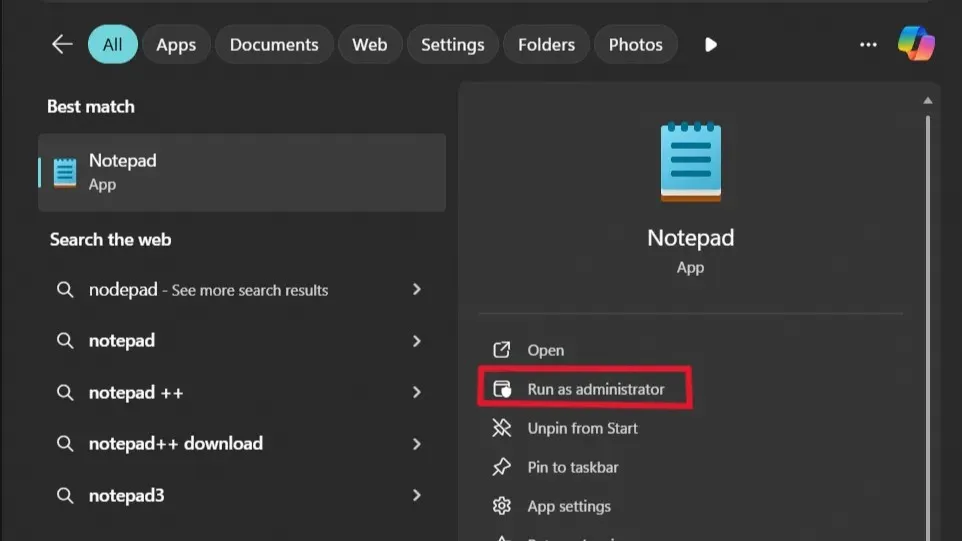
Task: Switch to the Documents filter tab
Action: 274,44
